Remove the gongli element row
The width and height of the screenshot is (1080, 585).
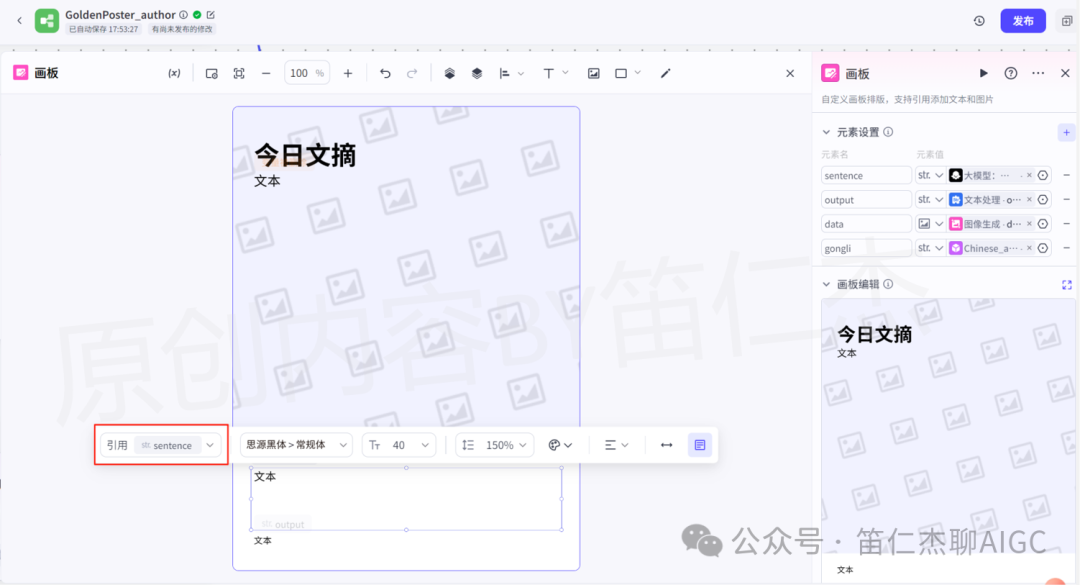click(1066, 247)
